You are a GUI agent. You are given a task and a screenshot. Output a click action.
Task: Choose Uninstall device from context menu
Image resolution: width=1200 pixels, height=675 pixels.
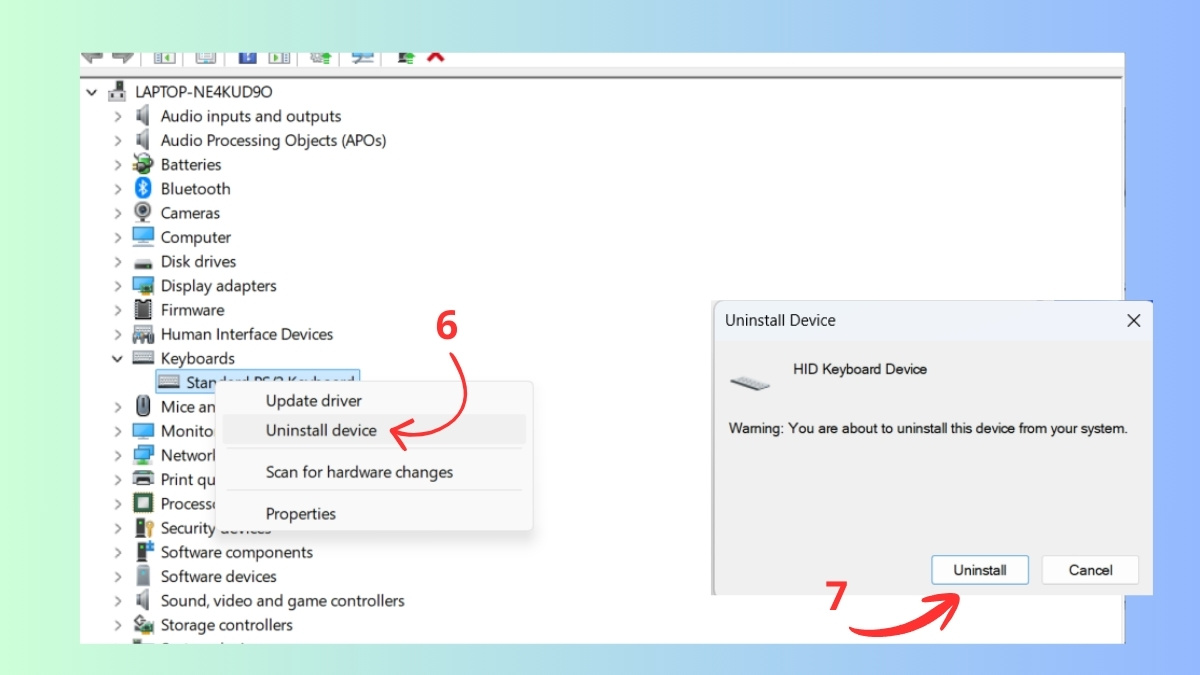[374, 430]
